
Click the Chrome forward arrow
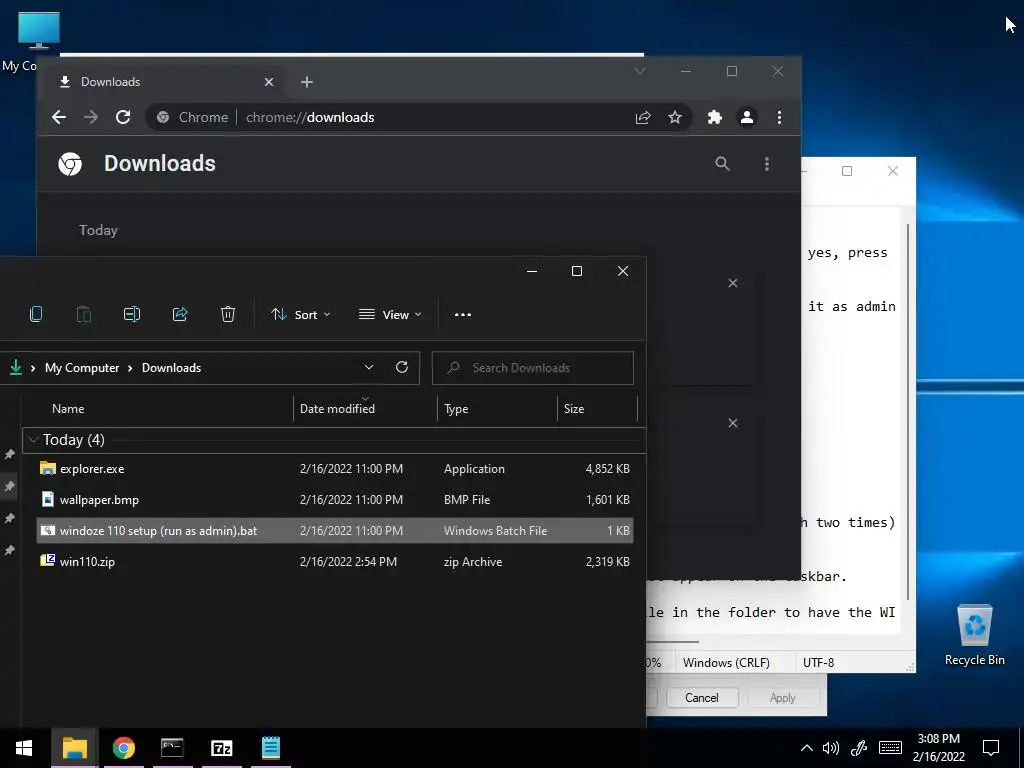(x=91, y=117)
